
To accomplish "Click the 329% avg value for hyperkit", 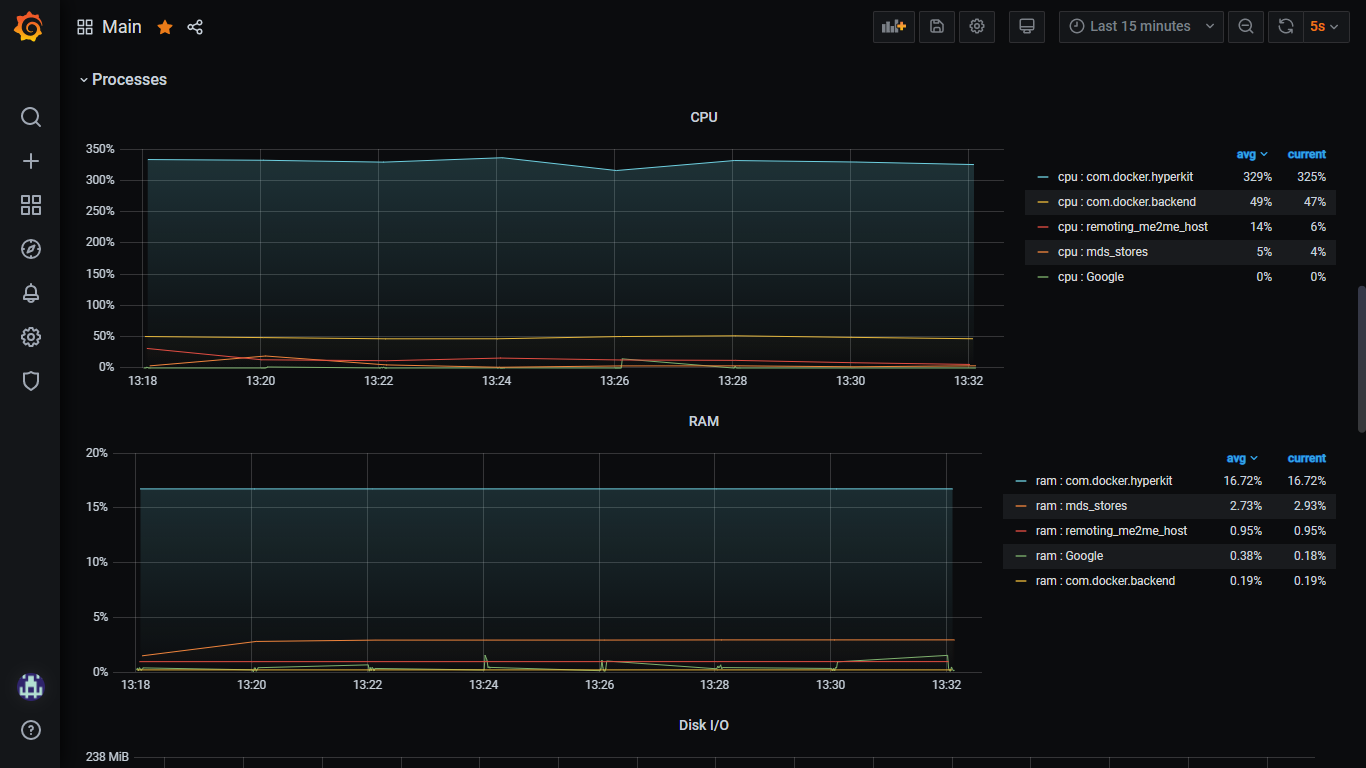I will [x=1258, y=177].
